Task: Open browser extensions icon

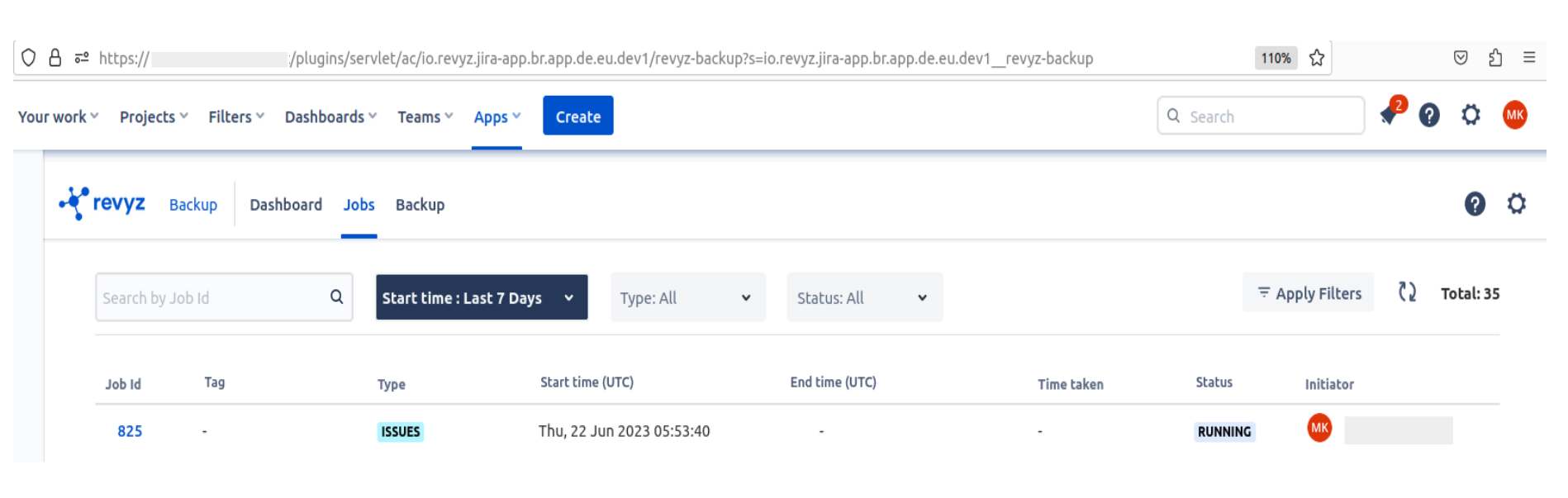Action: pyautogui.click(x=1494, y=58)
